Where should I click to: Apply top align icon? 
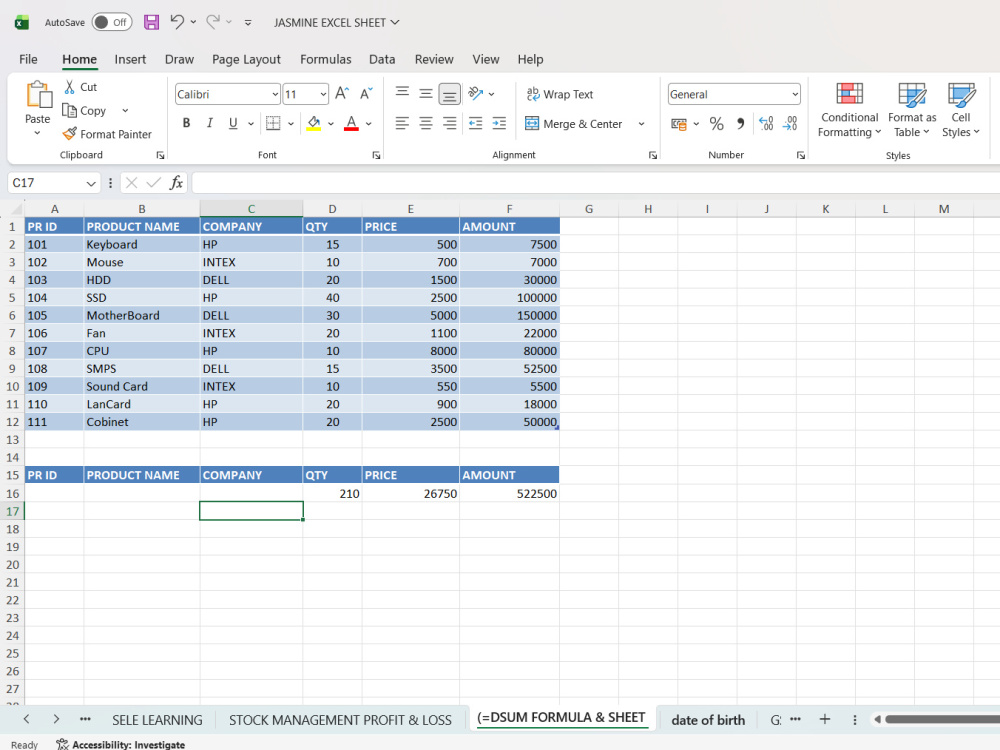click(402, 94)
